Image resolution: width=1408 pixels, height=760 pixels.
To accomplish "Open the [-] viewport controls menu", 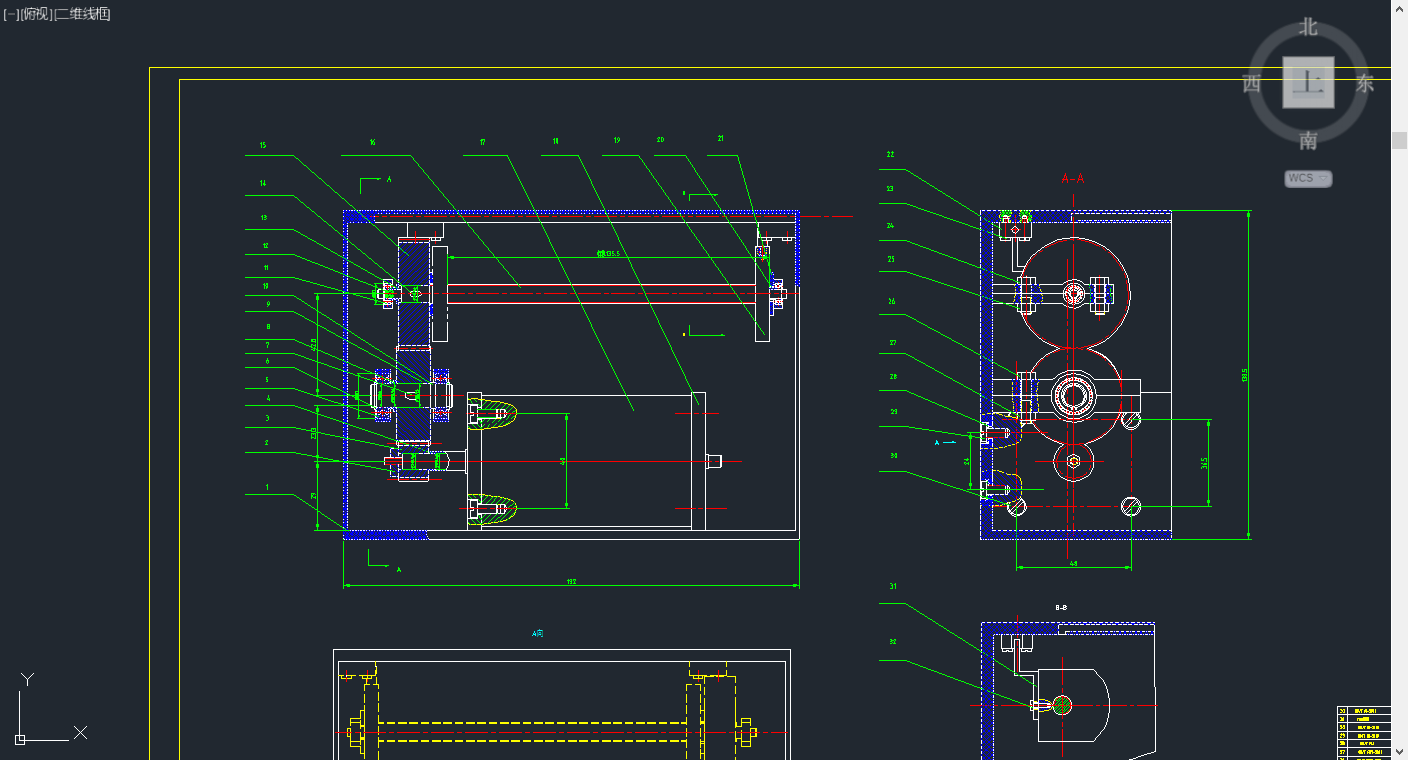I will point(11,14).
